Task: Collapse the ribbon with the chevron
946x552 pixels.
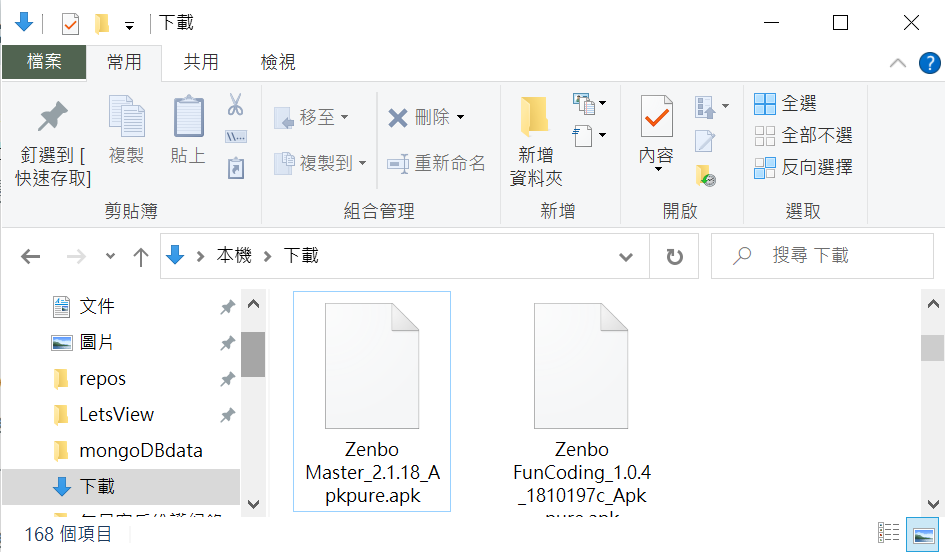Action: pos(898,63)
